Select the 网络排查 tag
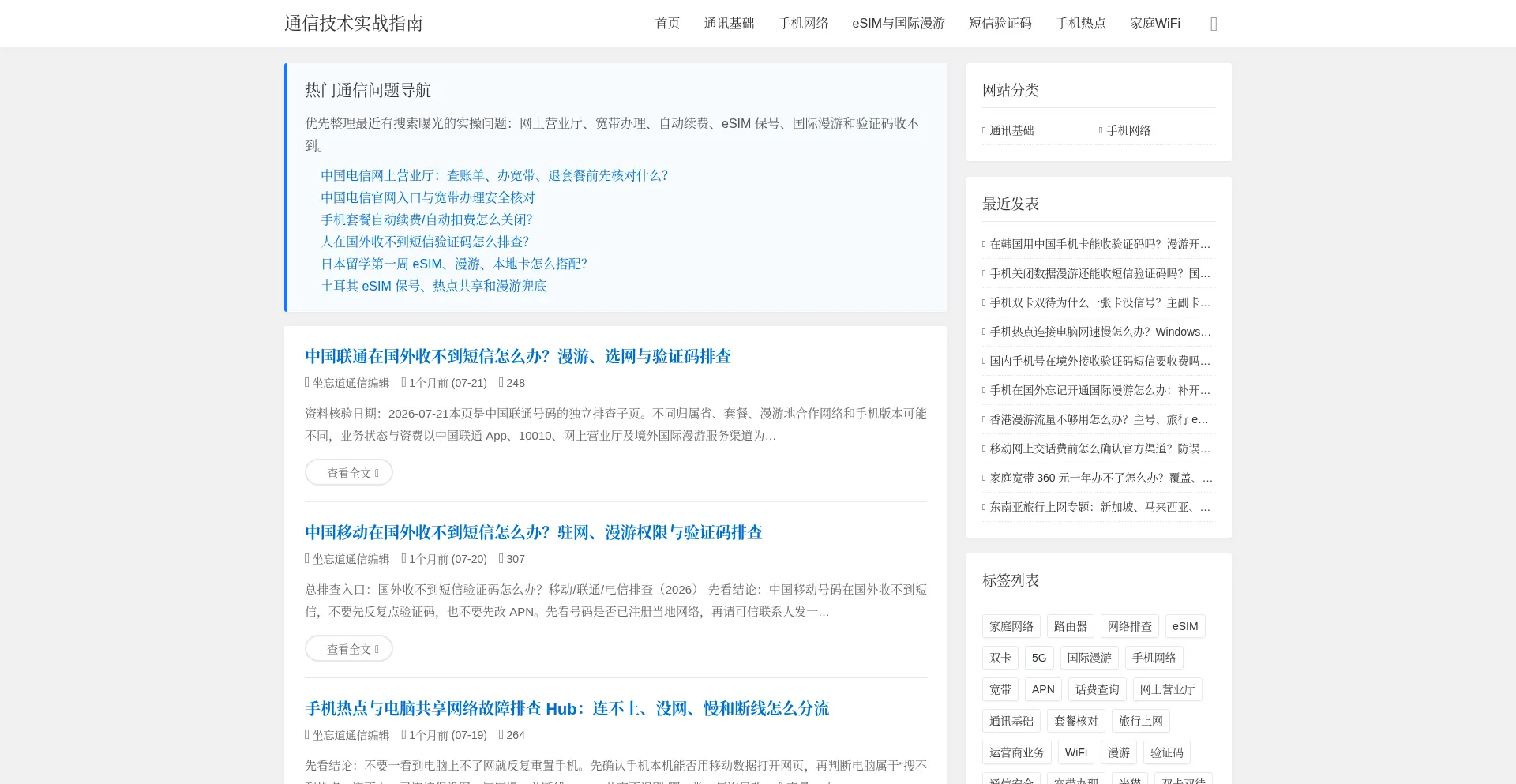 point(1130,626)
